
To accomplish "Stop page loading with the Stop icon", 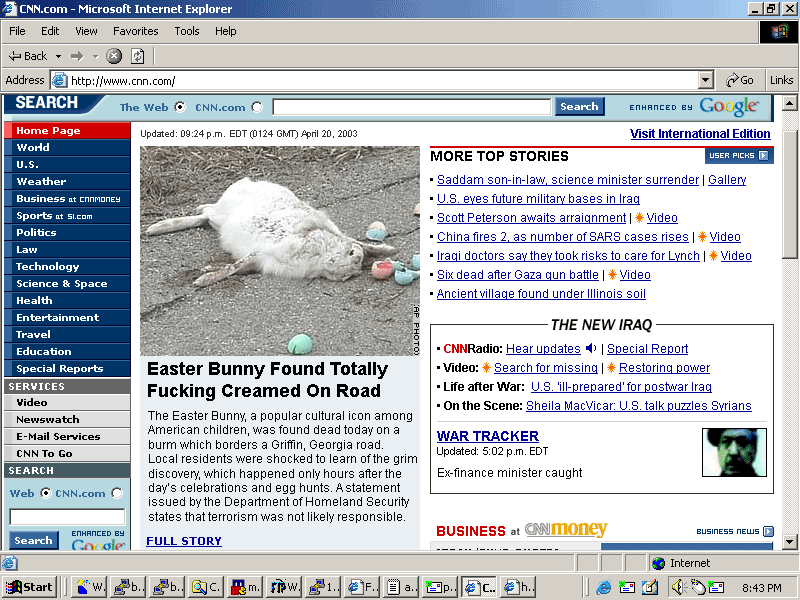I will [114, 56].
